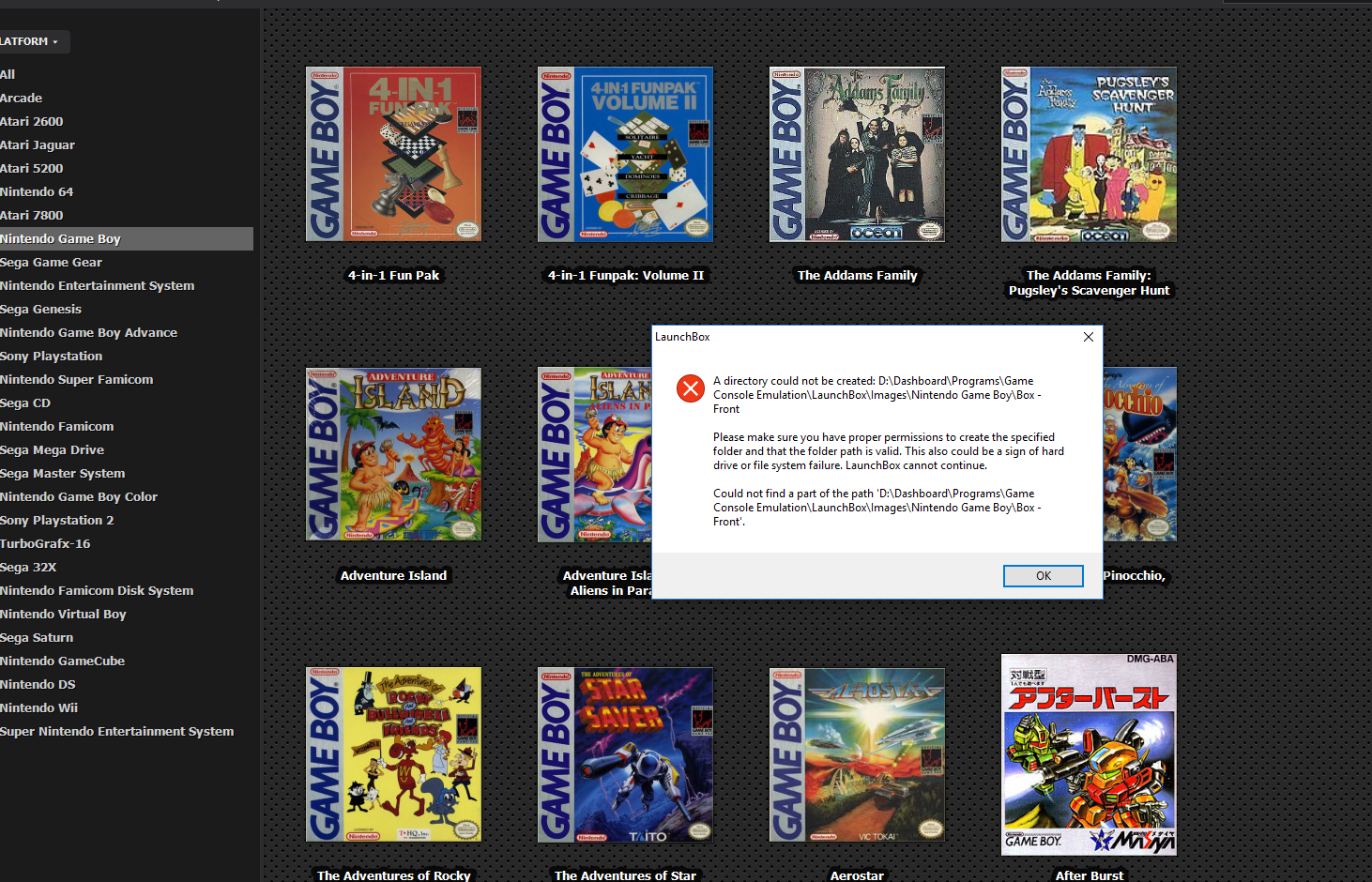Click 'The Addams Family' title label
Viewport: 1372px width, 882px height.
857,275
